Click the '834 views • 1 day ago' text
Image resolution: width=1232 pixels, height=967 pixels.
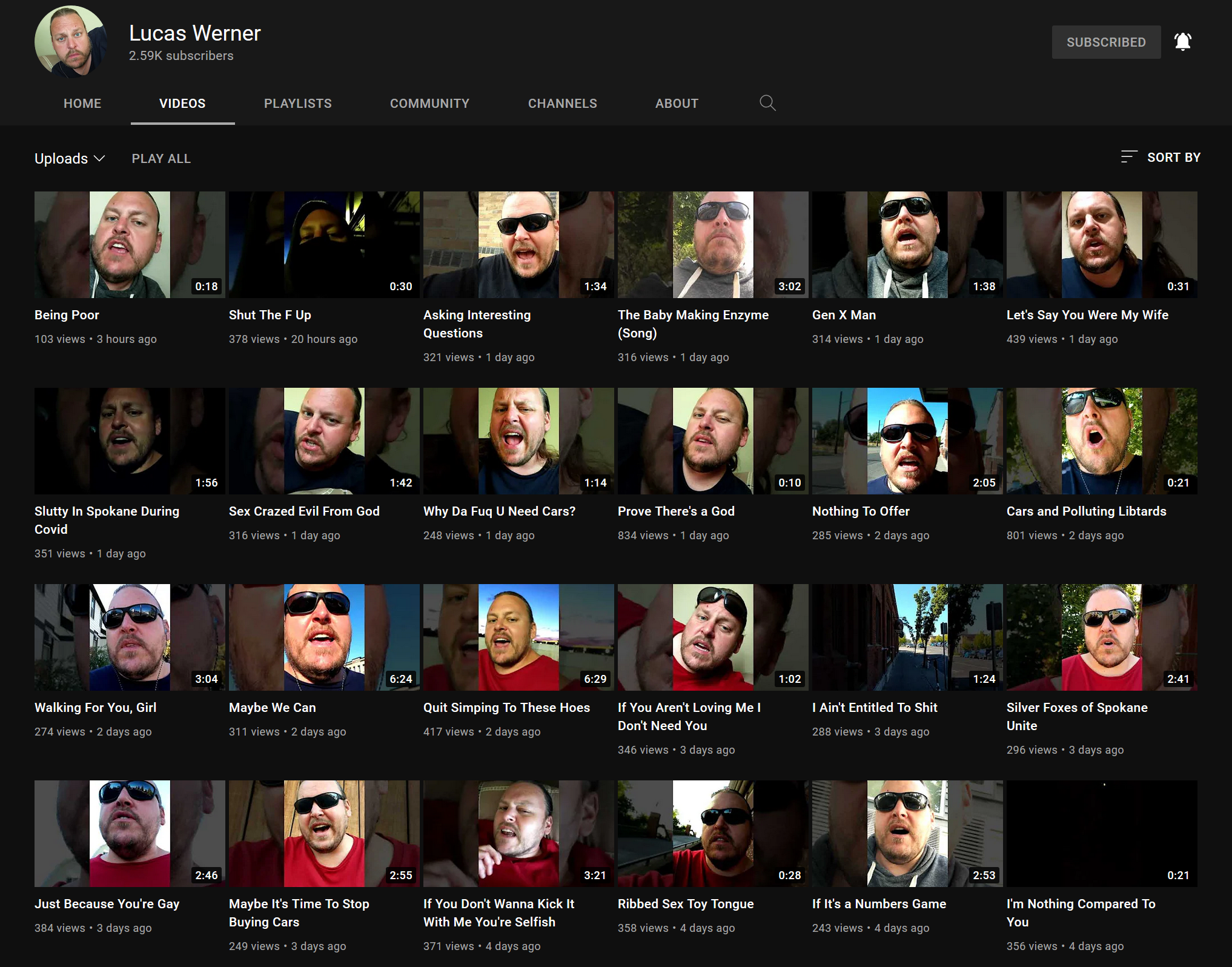[x=673, y=536]
